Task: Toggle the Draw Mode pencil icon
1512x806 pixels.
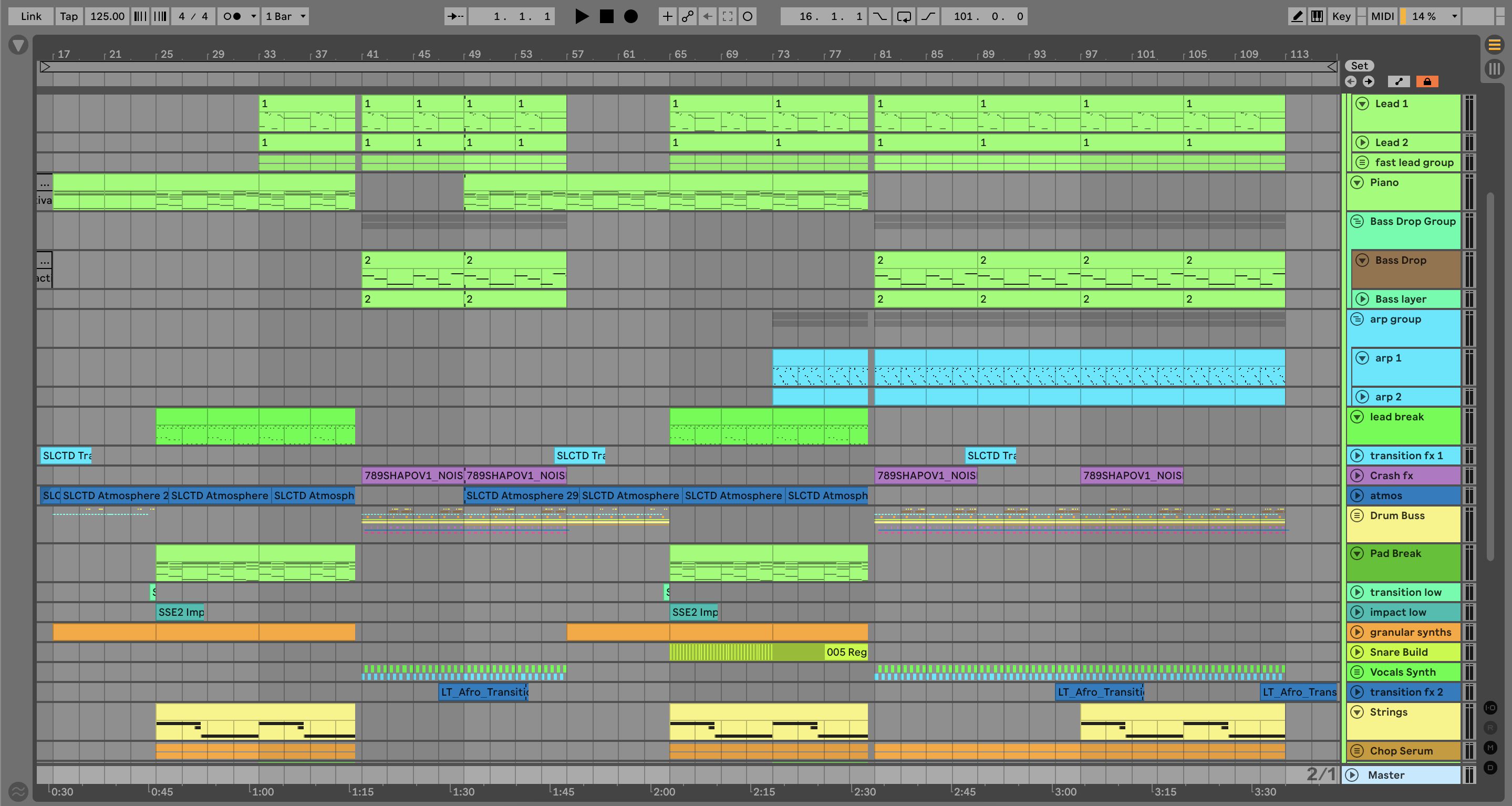Action: pyautogui.click(x=1297, y=16)
